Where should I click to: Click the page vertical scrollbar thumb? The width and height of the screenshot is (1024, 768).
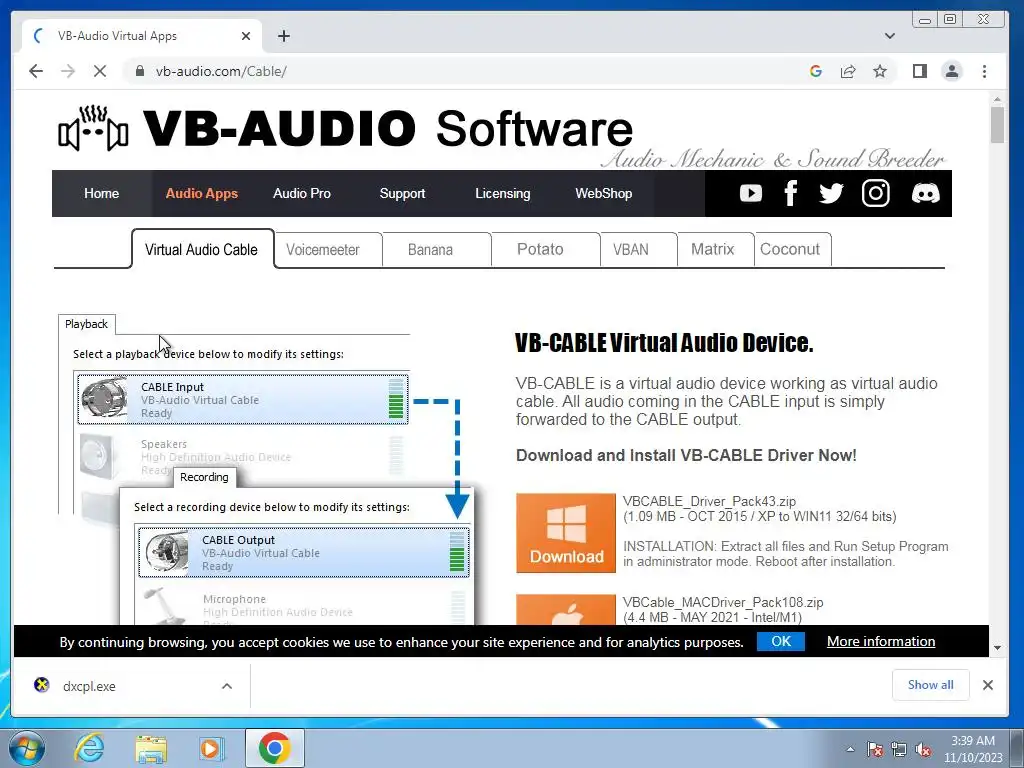point(997,125)
